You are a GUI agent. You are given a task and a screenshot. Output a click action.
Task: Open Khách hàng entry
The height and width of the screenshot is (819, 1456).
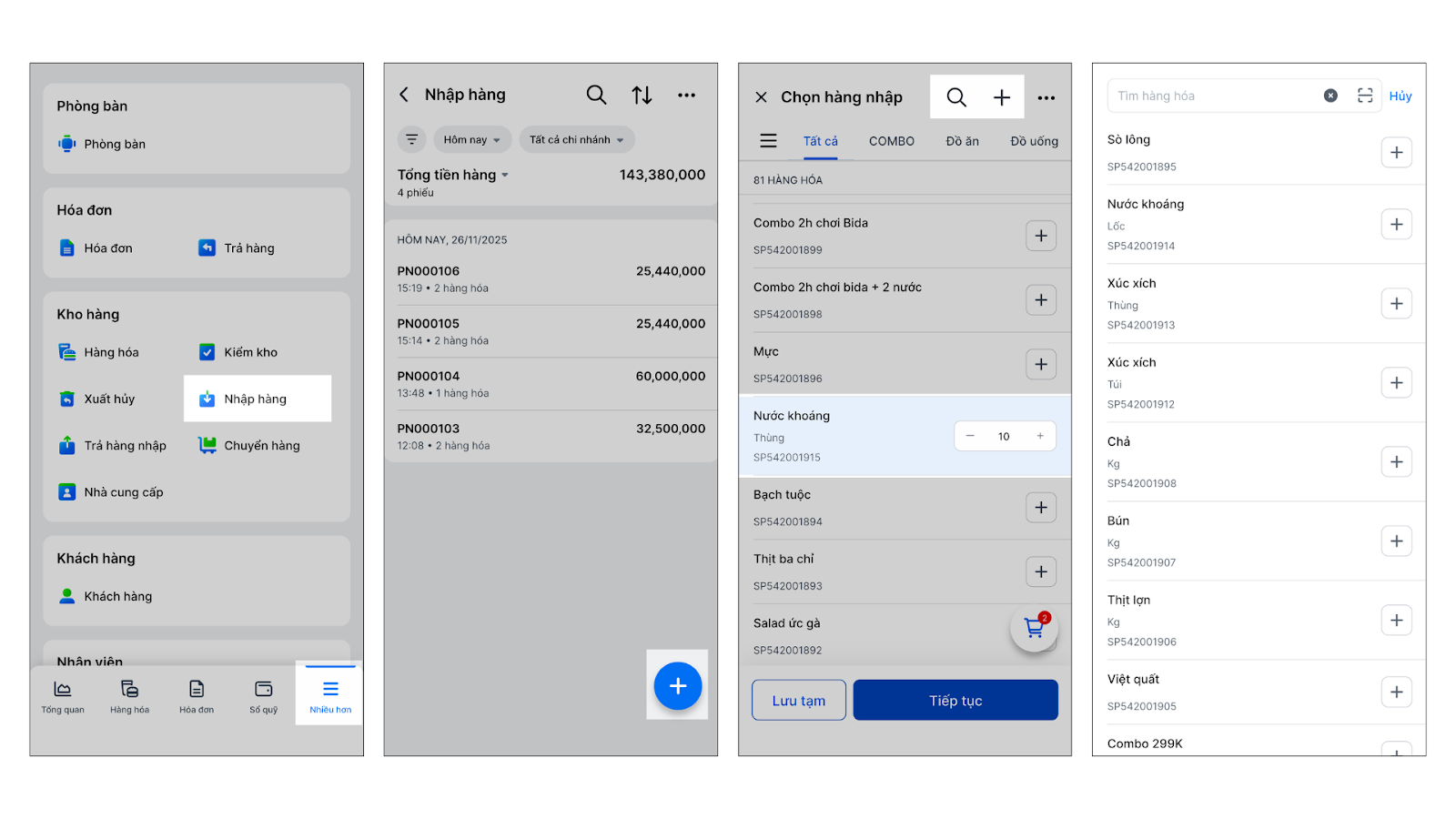[x=105, y=596]
